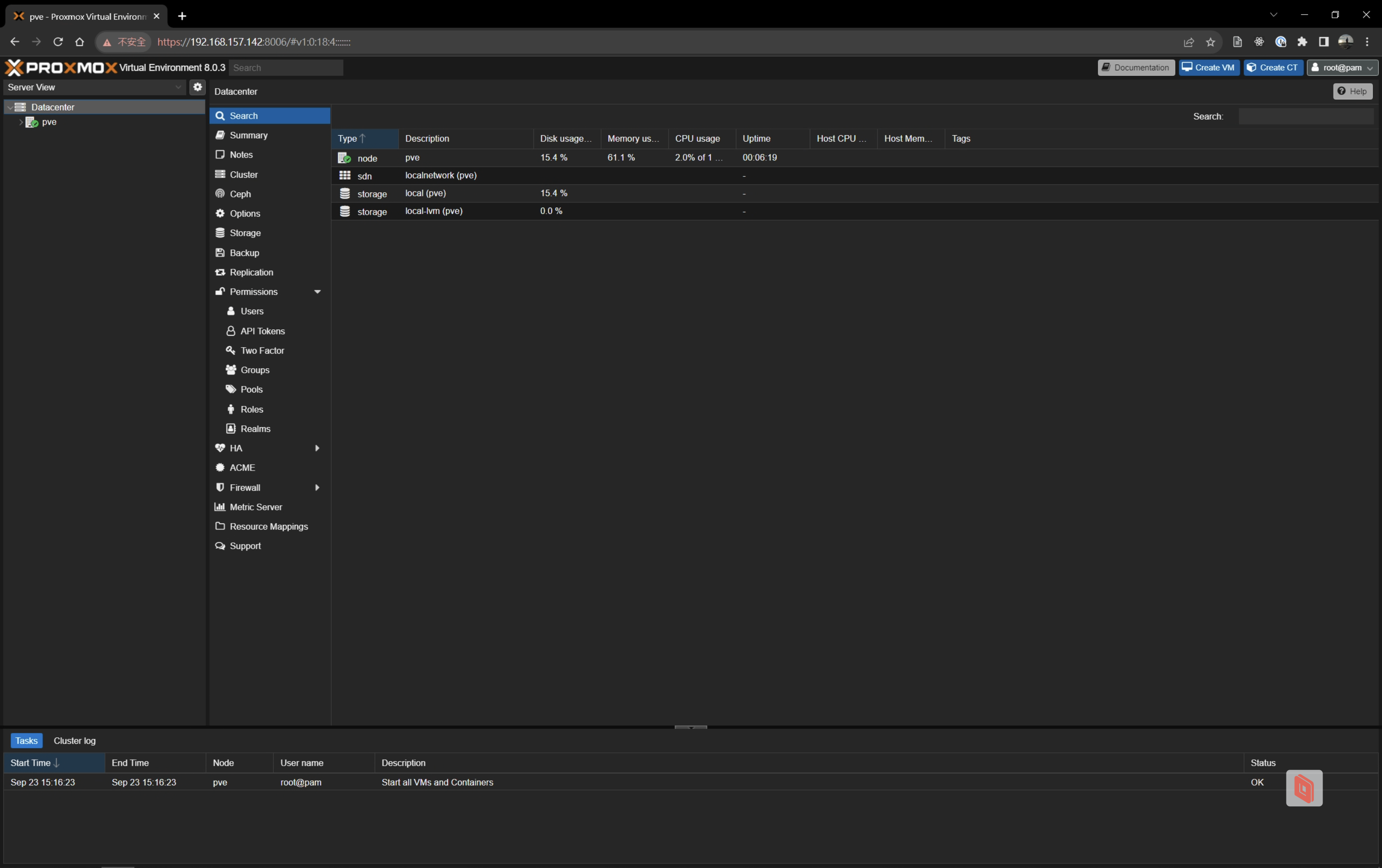The height and width of the screenshot is (868, 1382).
Task: Open the root@pam user menu
Action: click(x=1342, y=68)
